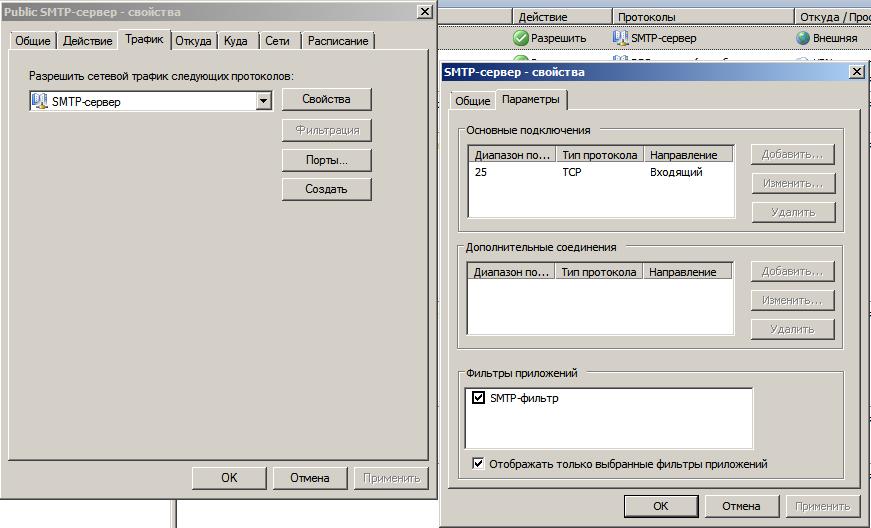
Task: Select the Откуда tab
Action: (193, 41)
